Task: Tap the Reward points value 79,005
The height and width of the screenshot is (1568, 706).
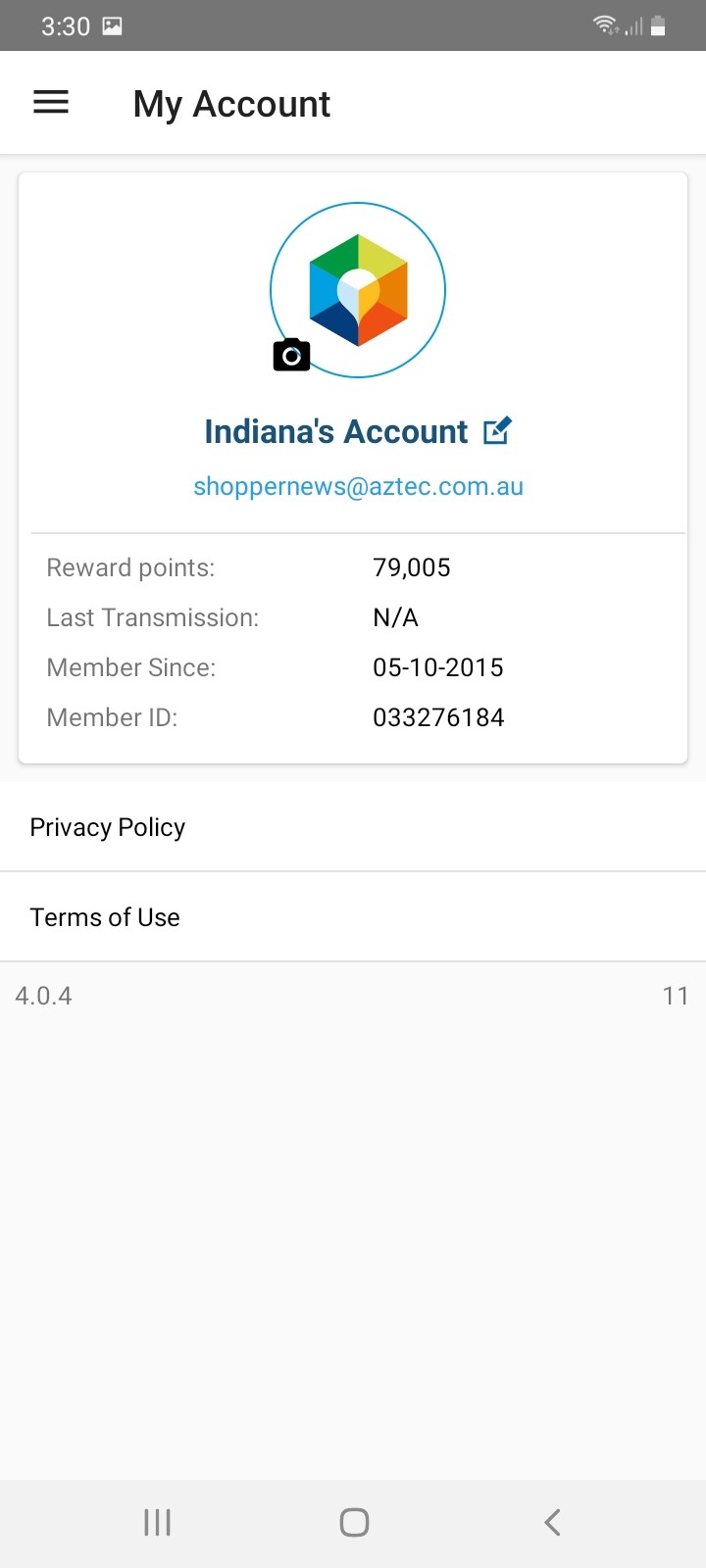Action: [x=412, y=567]
